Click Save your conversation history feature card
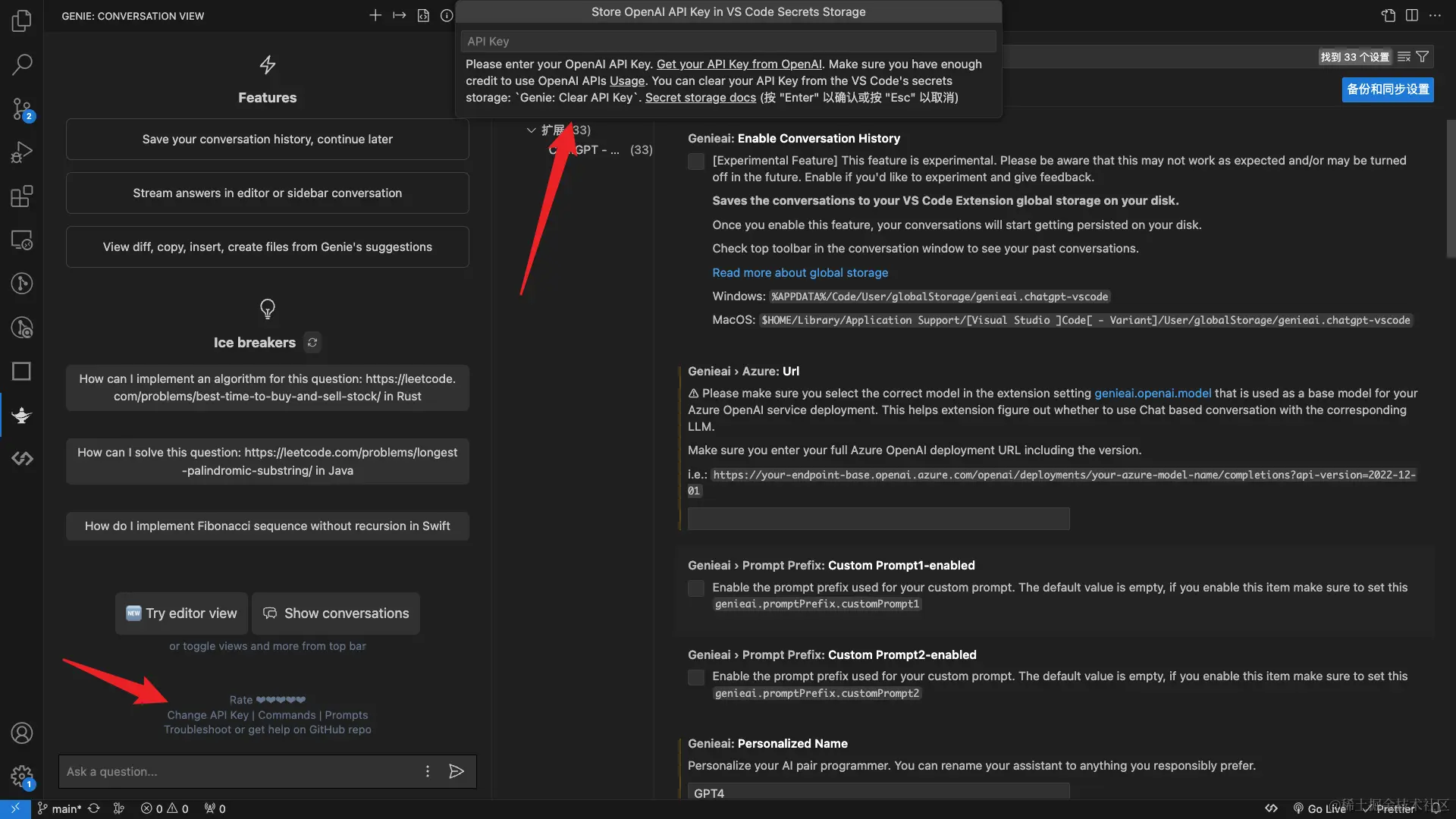This screenshot has width=1456, height=819. (x=268, y=139)
